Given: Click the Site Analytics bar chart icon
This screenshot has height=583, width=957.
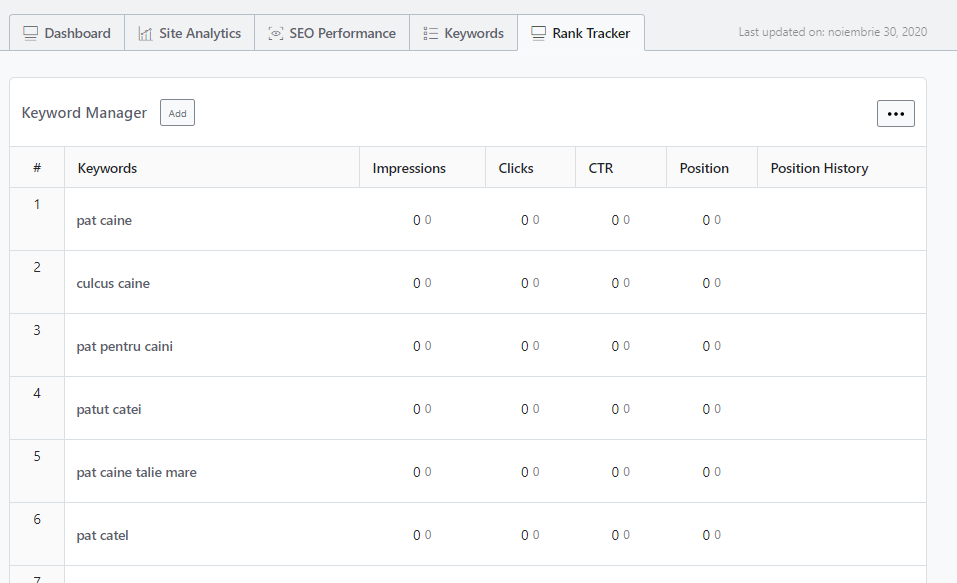Looking at the screenshot, I should pos(145,33).
